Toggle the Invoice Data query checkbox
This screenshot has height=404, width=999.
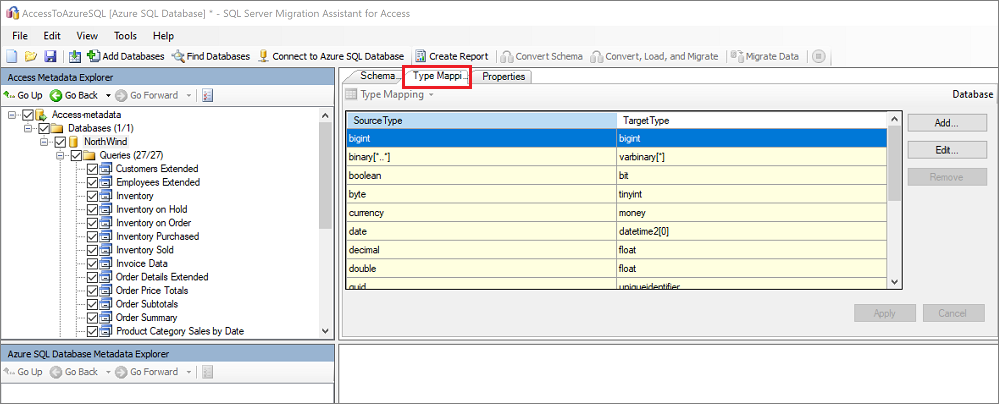(x=93, y=264)
